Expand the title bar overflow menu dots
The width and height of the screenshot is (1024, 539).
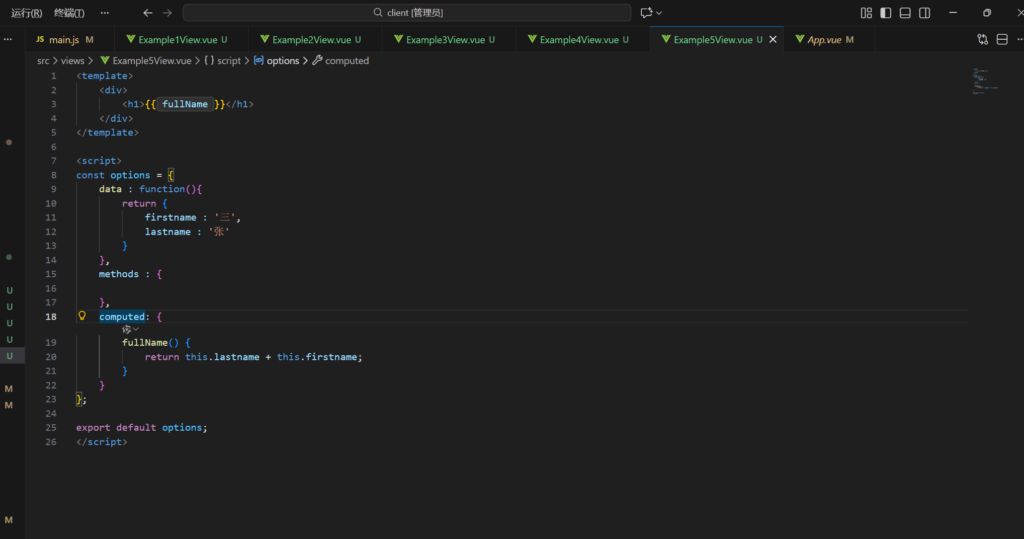(x=105, y=13)
